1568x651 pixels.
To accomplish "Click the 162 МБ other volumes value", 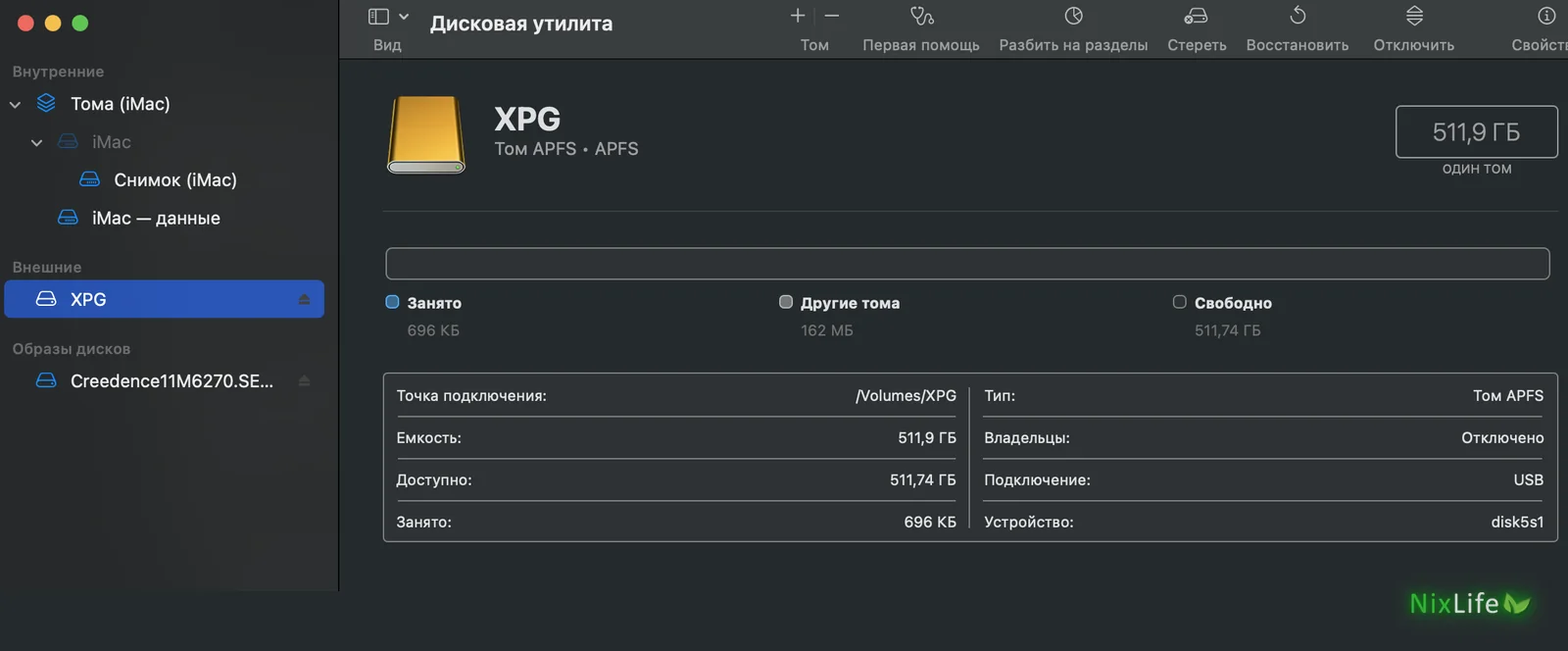I will click(827, 331).
